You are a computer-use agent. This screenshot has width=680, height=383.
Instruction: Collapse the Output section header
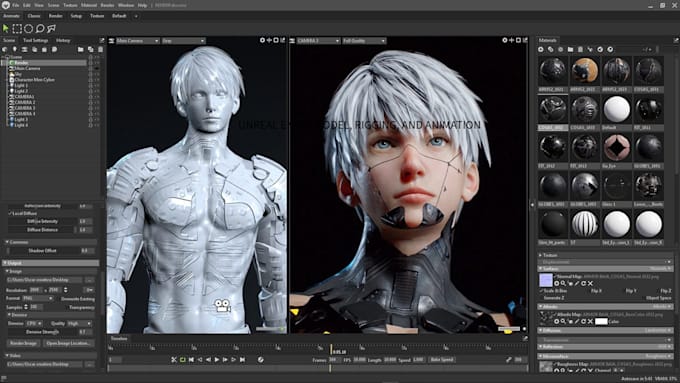(51, 263)
